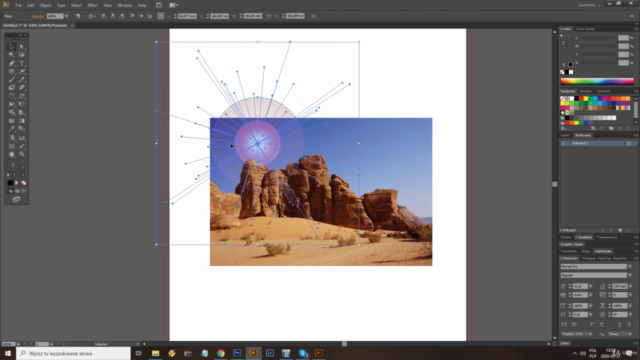Switch to the Transform tab
Screen dimensions: 640x360
[x=569, y=251]
